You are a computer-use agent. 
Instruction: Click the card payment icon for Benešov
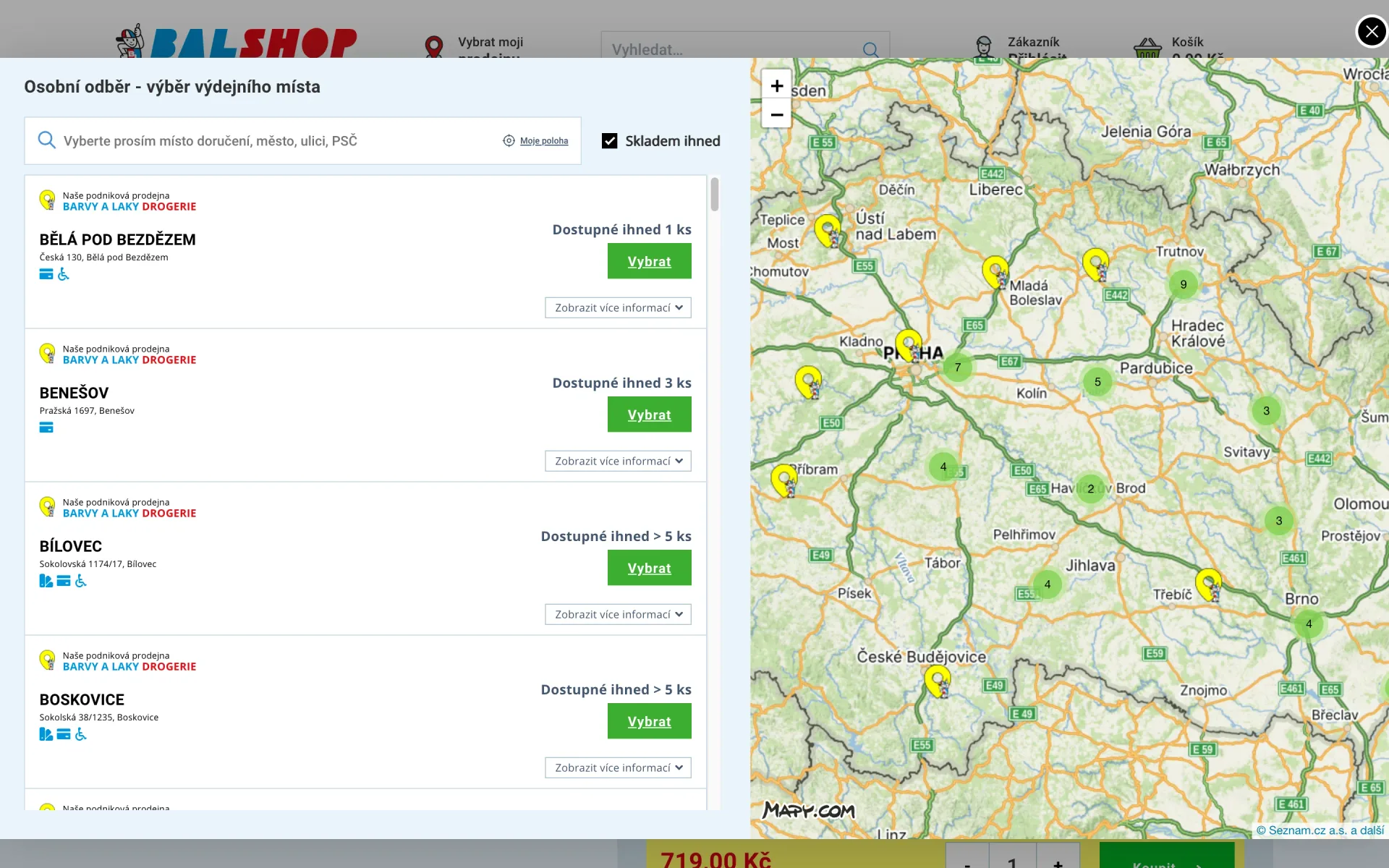tap(46, 427)
